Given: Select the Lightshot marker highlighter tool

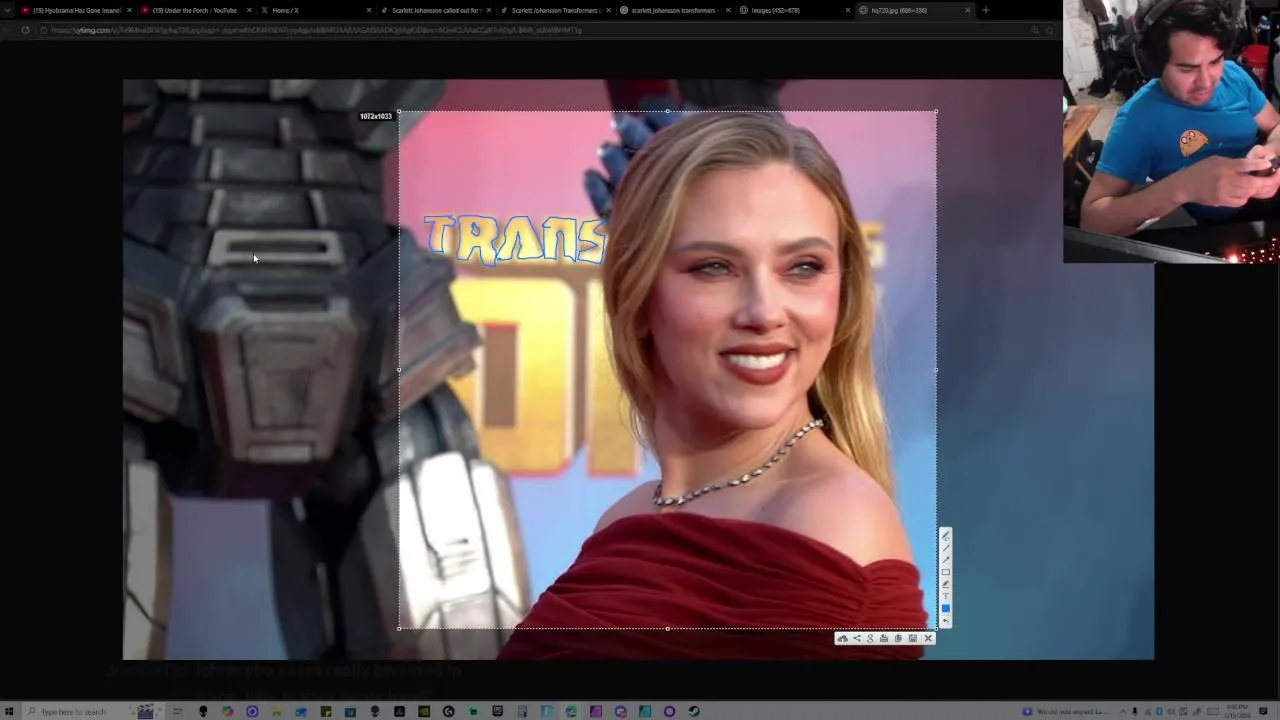Looking at the screenshot, I should coord(945,584).
